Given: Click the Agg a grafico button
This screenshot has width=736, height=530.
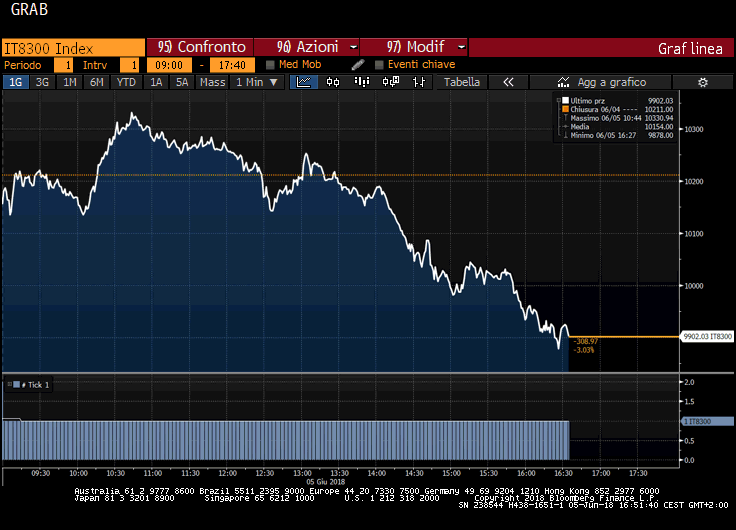Looking at the screenshot, I should pyautogui.click(x=601, y=82).
